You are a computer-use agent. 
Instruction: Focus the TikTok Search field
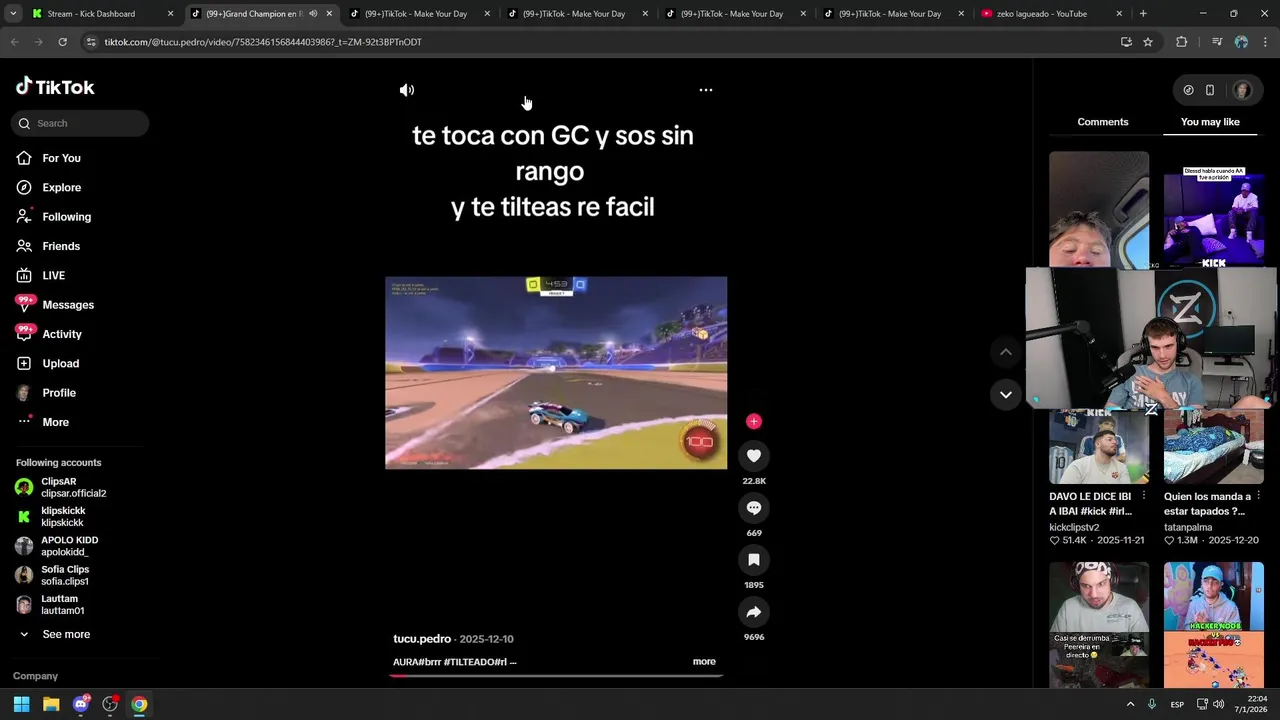(82, 123)
